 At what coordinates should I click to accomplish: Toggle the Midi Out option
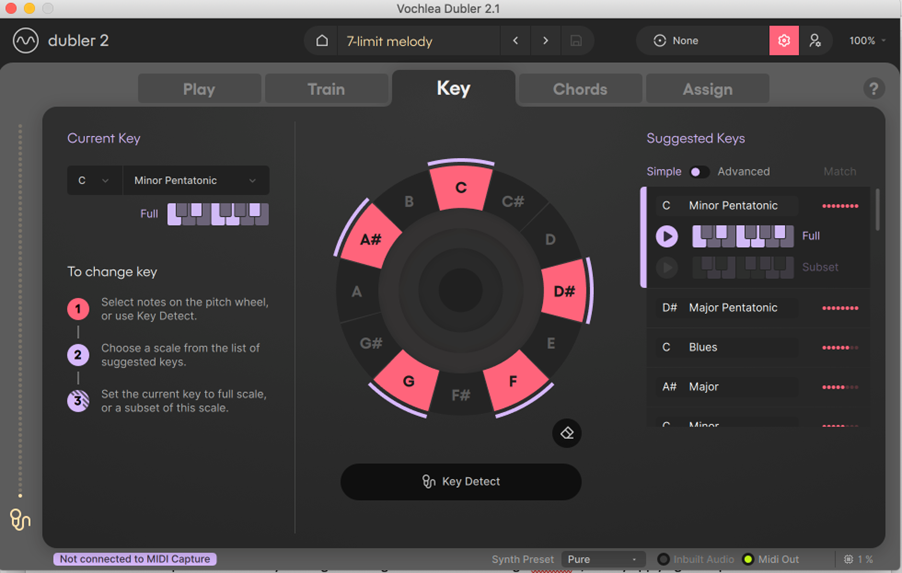click(748, 559)
